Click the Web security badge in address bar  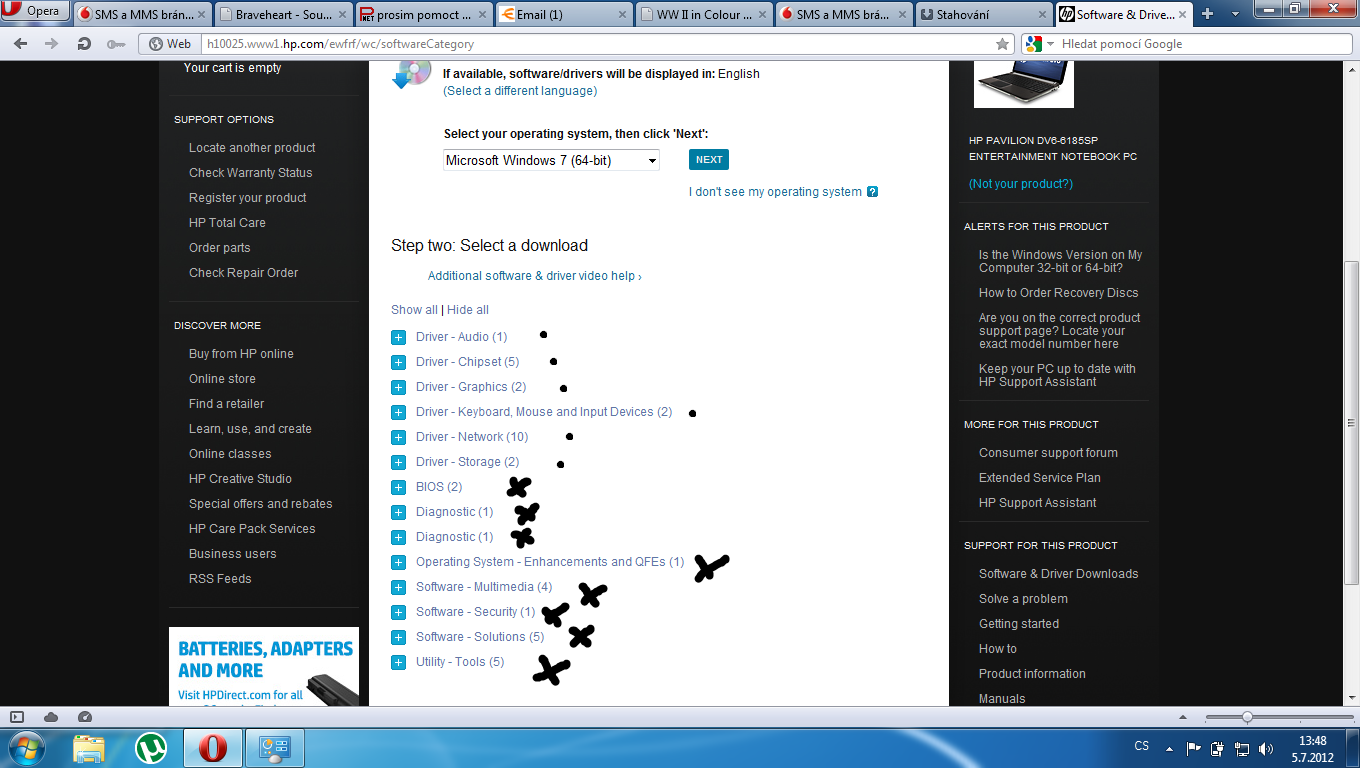point(168,44)
